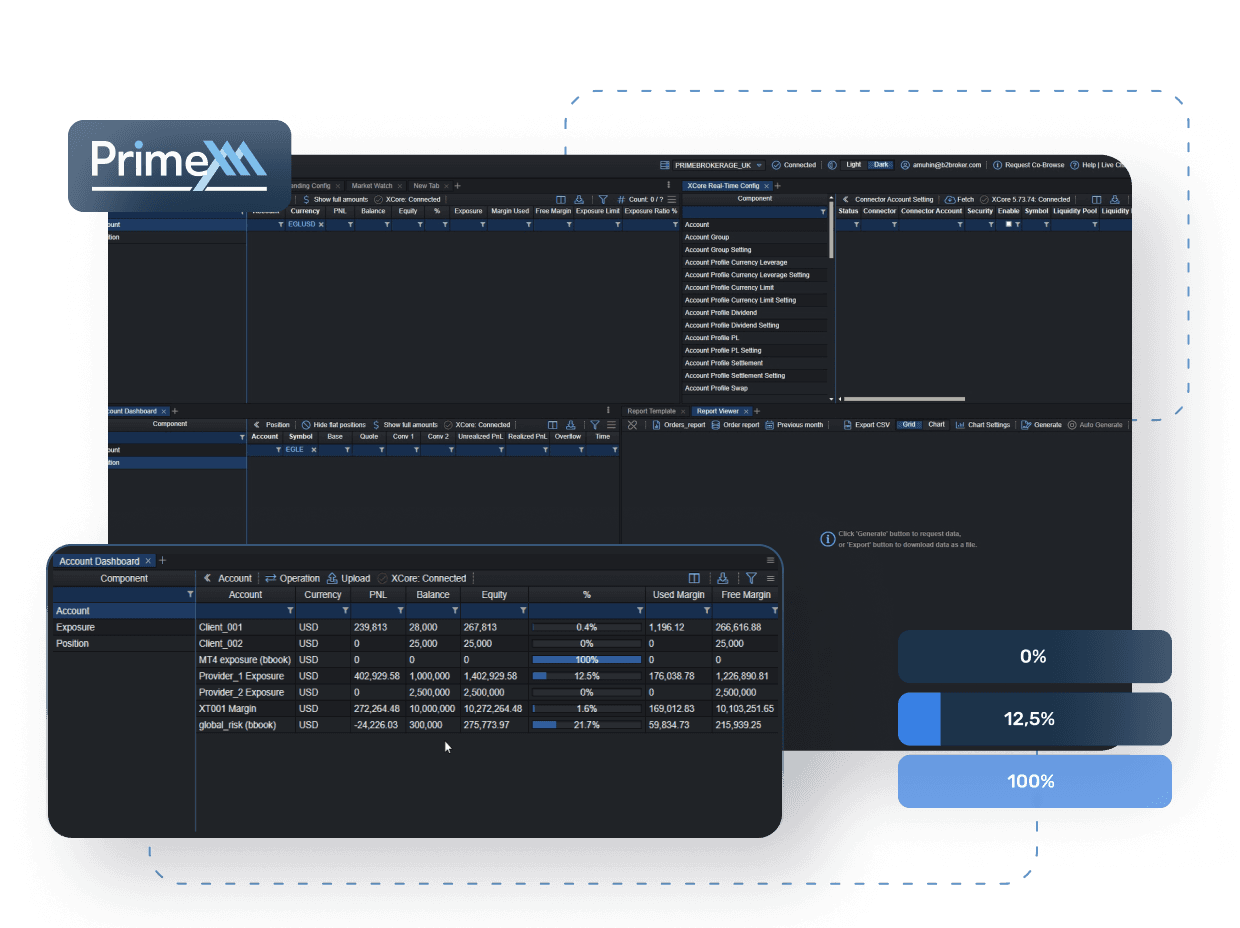Click the Upload icon in Account Dashboard toolbar
Viewport: 1240px width, 928px height.
tap(332, 578)
